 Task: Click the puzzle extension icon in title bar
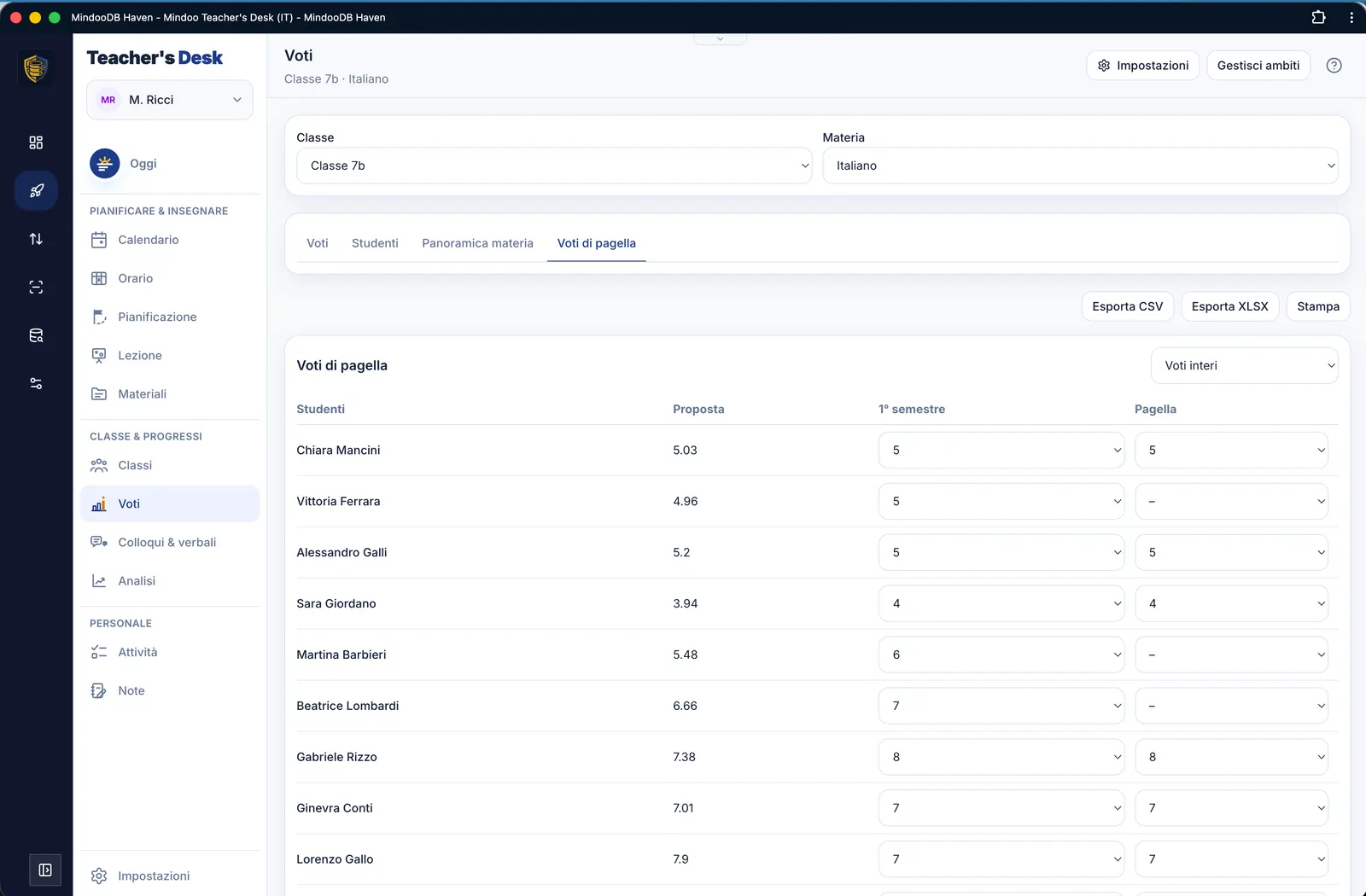[x=1318, y=17]
